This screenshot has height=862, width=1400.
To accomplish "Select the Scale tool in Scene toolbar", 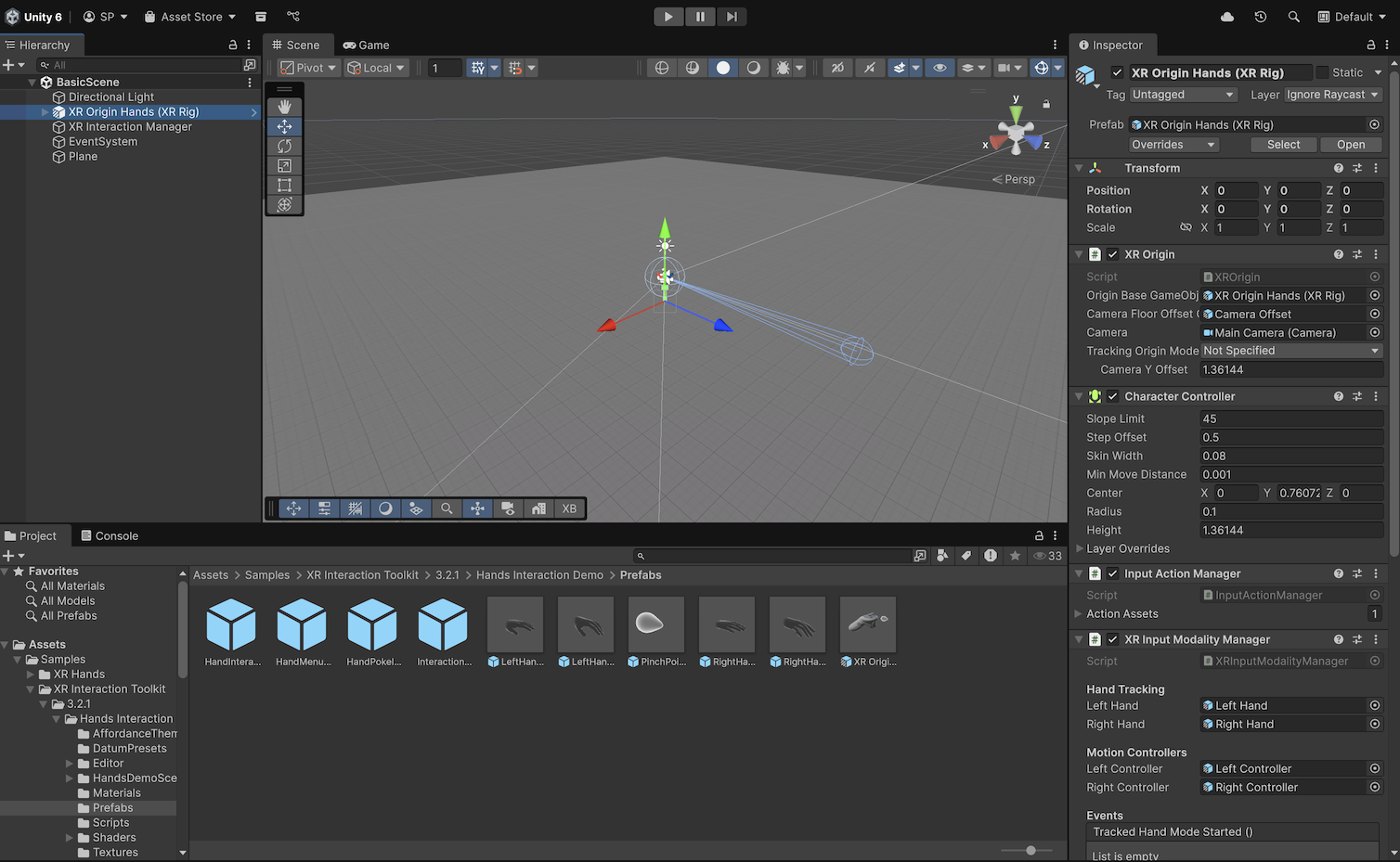I will [x=284, y=166].
